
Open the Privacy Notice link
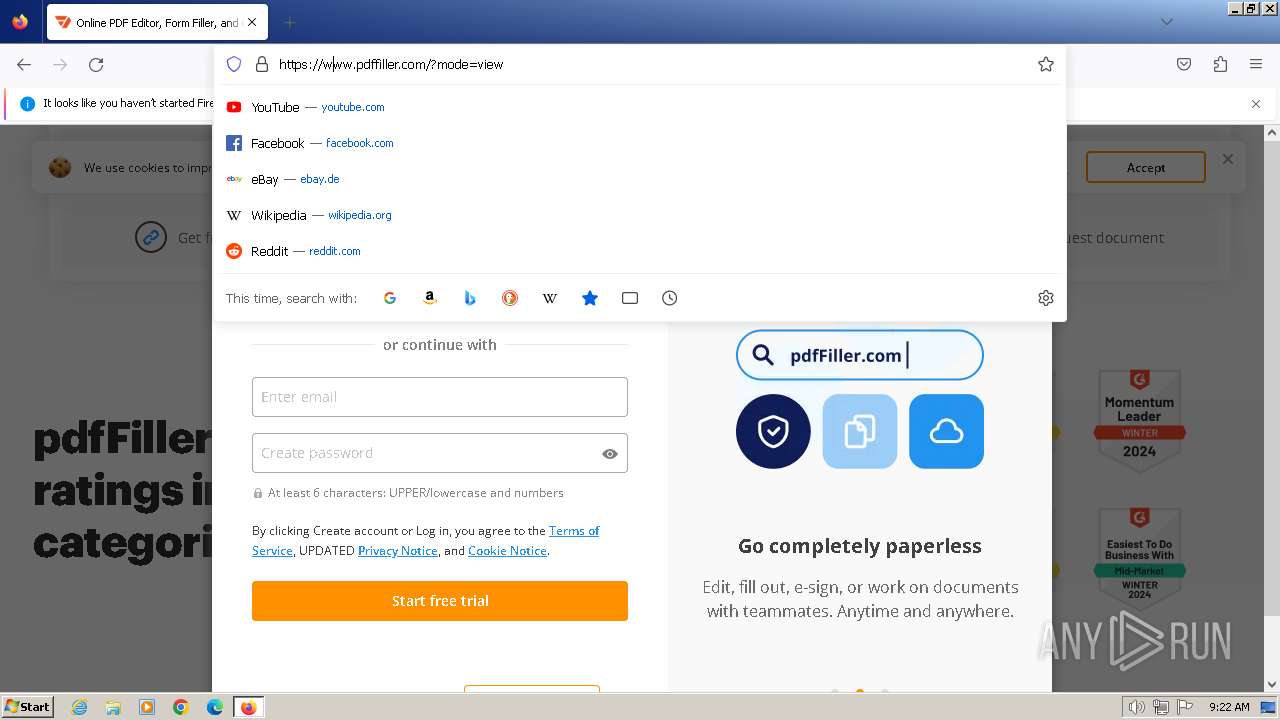tap(398, 551)
